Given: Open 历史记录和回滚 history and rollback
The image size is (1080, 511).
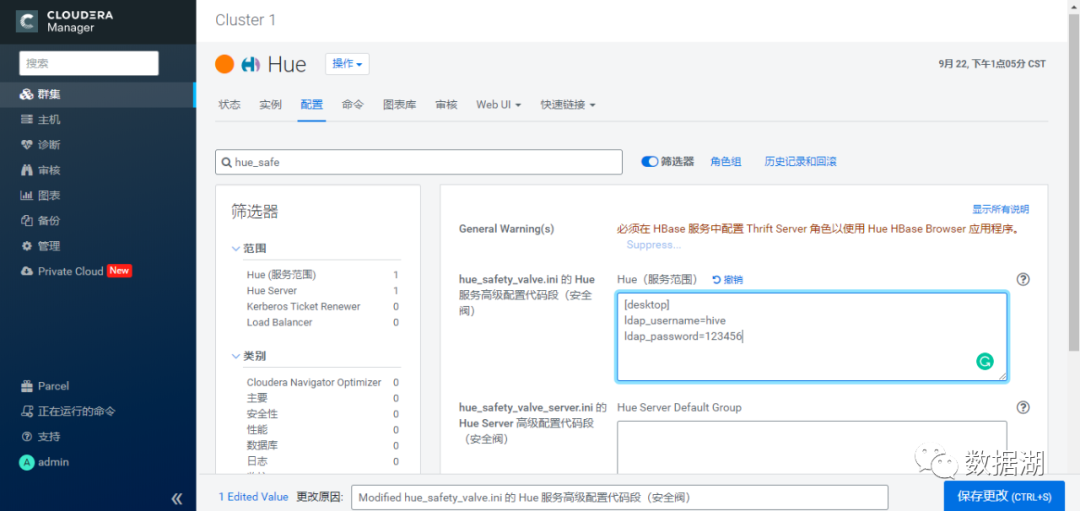Looking at the screenshot, I should click(x=800, y=162).
